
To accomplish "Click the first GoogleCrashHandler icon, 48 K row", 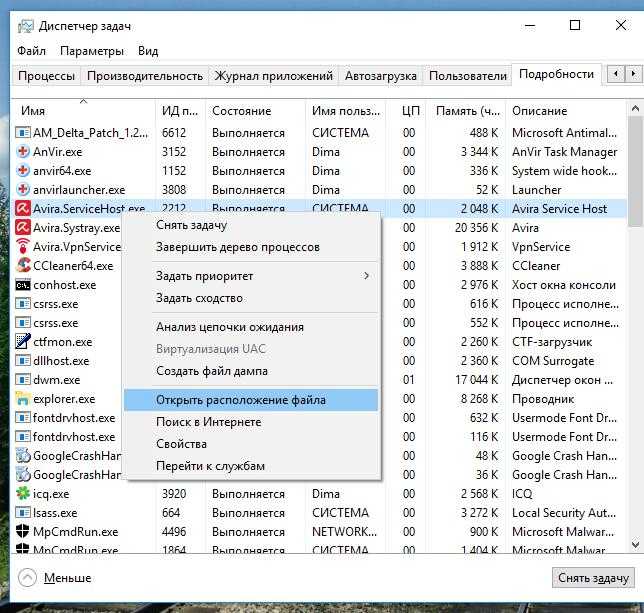I will (x=23, y=455).
